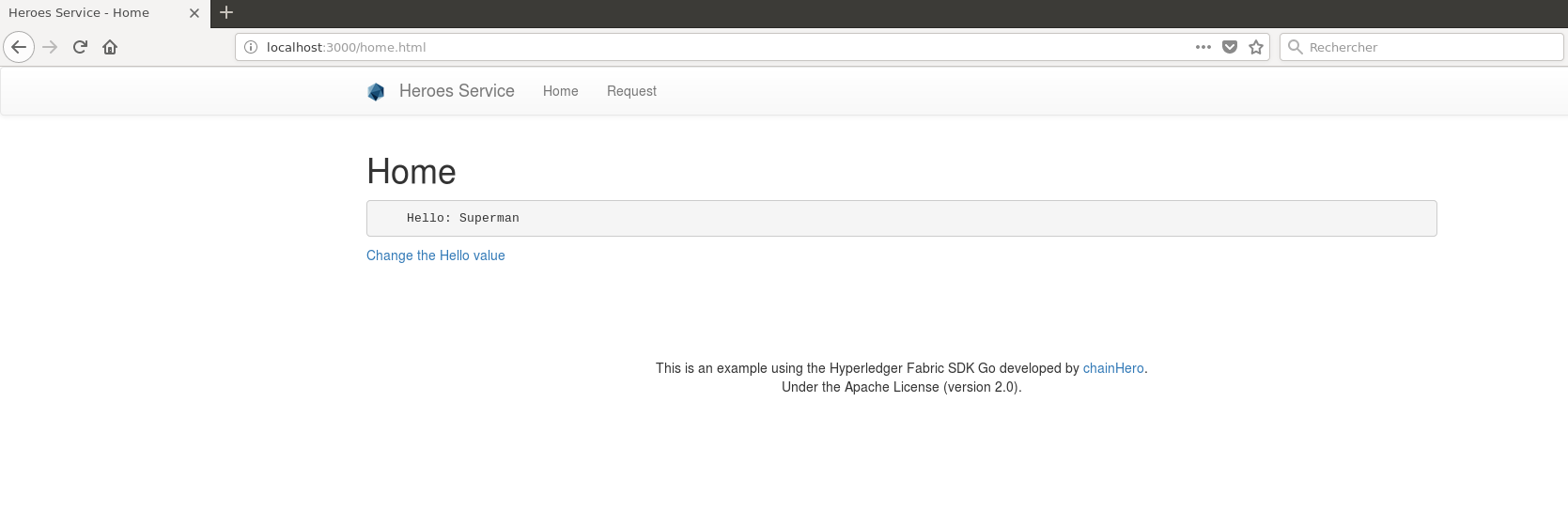Open the chainHero link in footer
Image resolution: width=1568 pixels, height=526 pixels.
1113,368
